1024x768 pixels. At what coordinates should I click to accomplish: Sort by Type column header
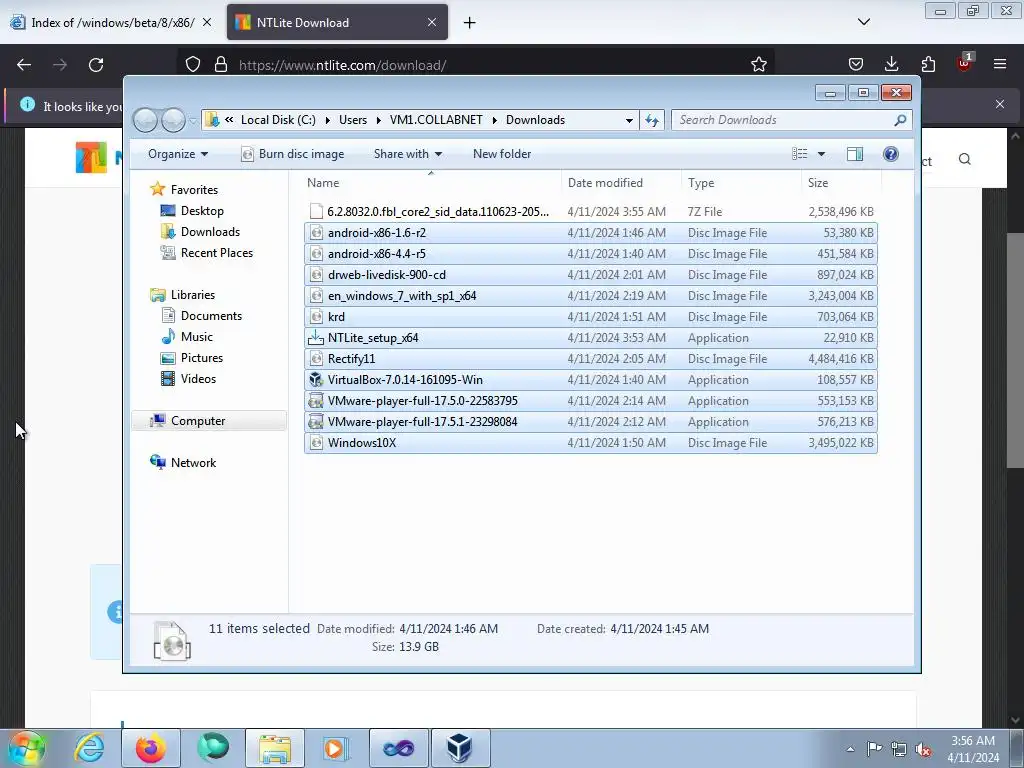[741, 183]
